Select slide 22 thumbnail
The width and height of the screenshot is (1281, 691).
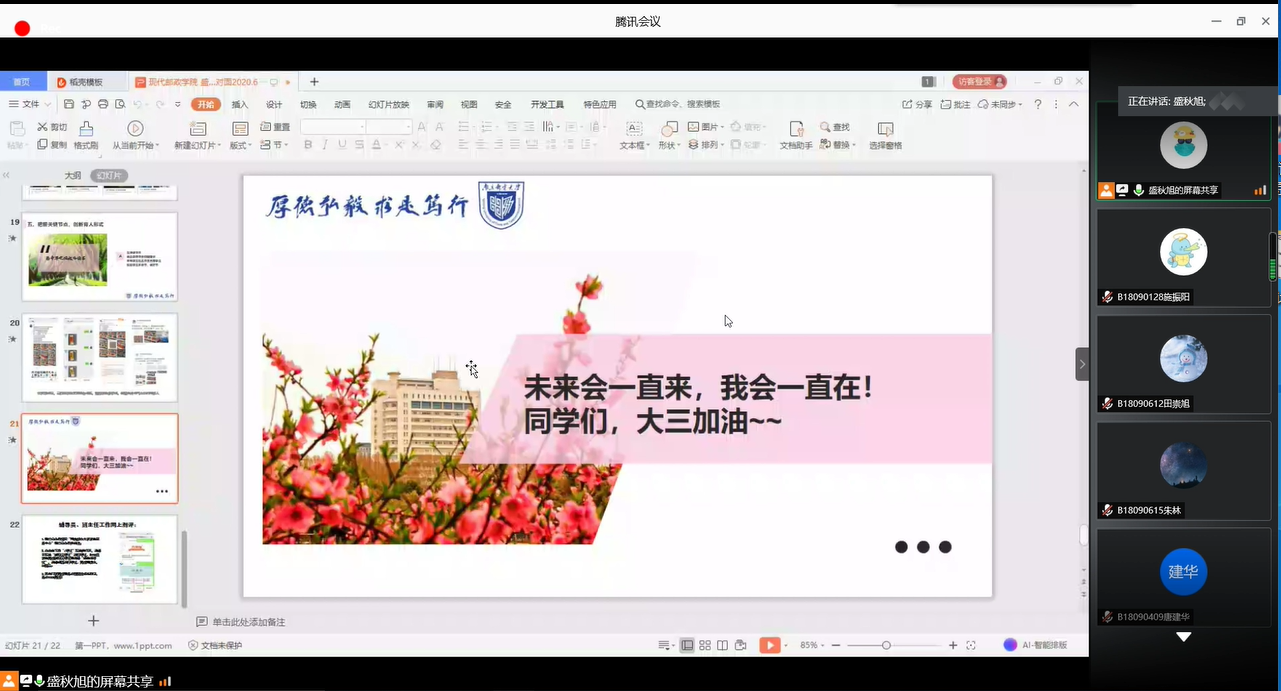point(100,559)
